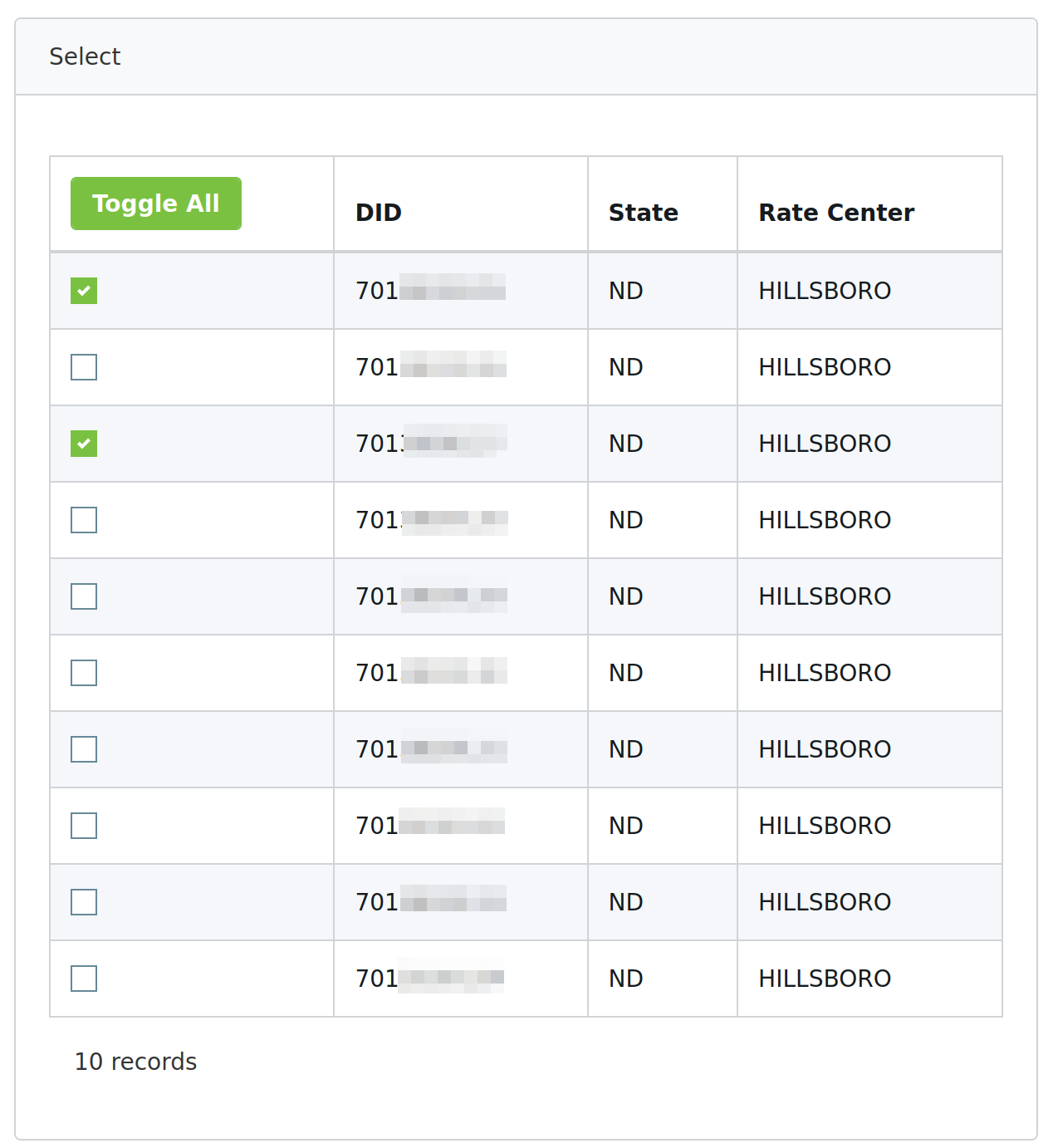Click the DID number in the fifth row
1053x1148 pixels.
pyautogui.click(x=431, y=596)
